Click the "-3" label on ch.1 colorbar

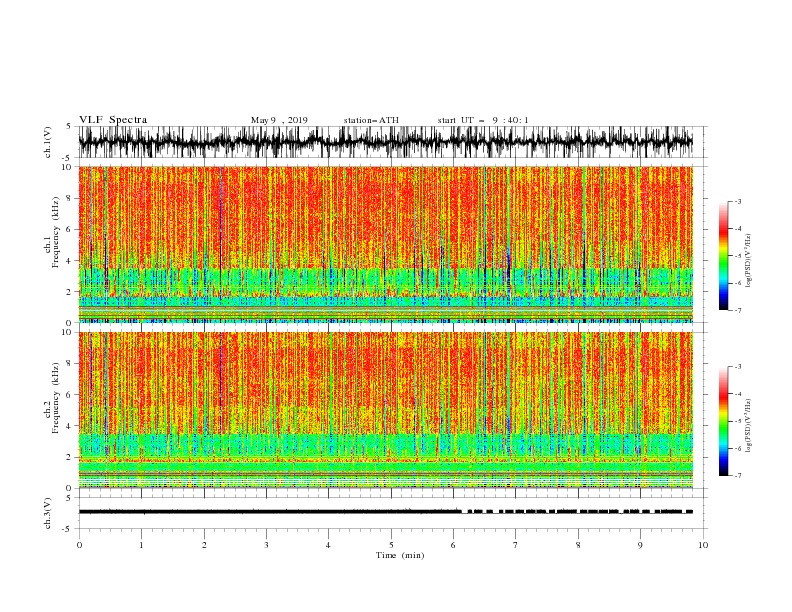pos(738,201)
